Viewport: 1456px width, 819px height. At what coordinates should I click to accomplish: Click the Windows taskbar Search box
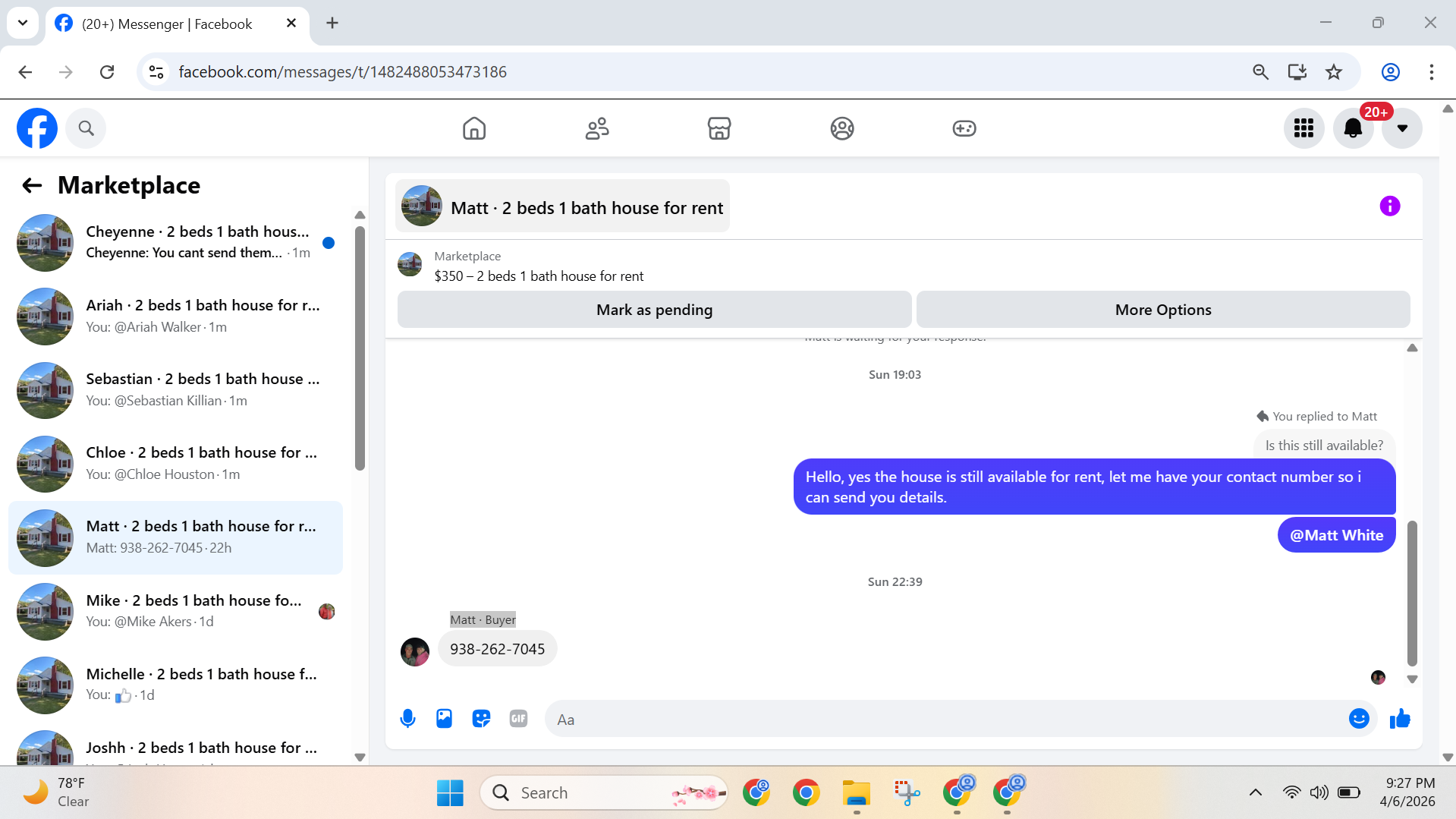604,792
